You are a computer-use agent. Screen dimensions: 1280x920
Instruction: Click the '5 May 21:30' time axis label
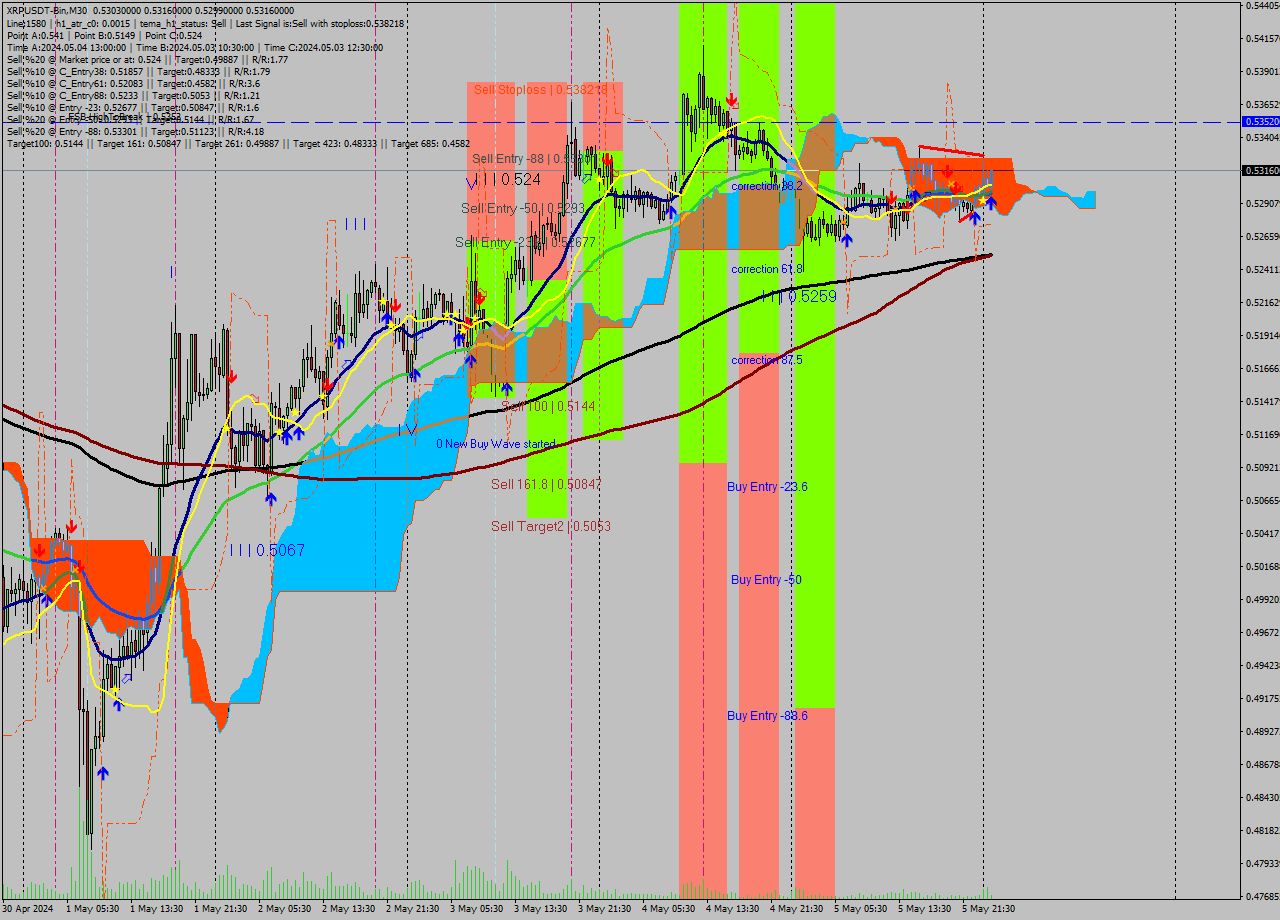pyautogui.click(x=989, y=909)
